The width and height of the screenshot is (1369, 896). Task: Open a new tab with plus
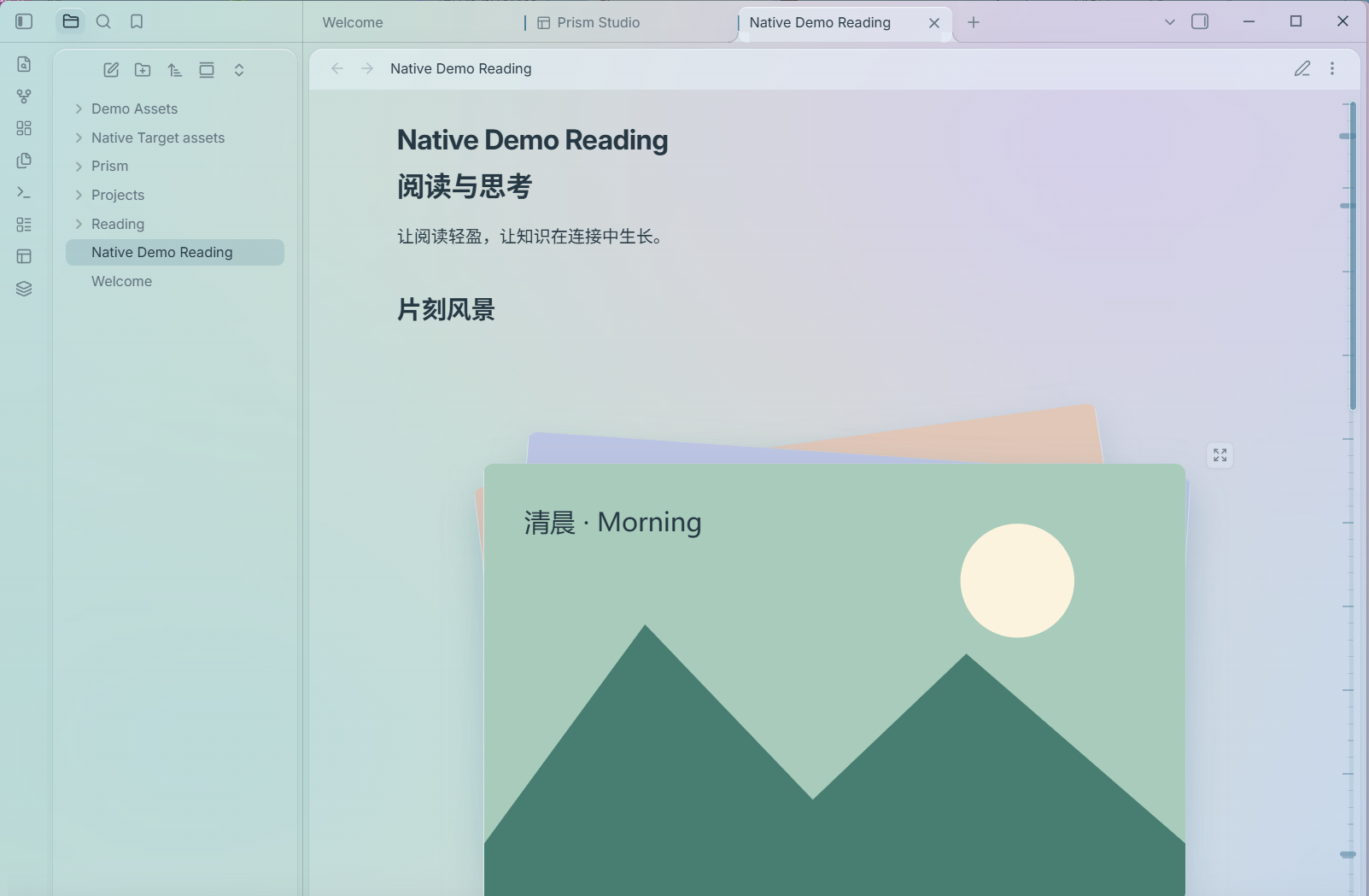click(x=974, y=22)
